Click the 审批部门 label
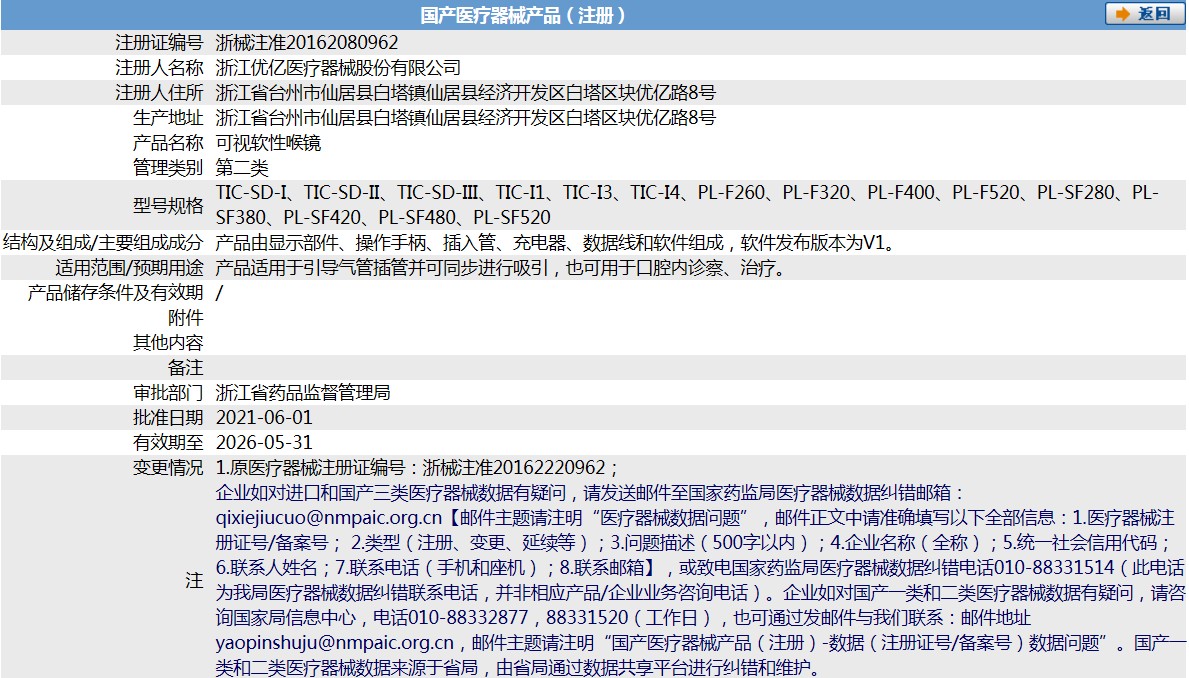 pos(168,393)
